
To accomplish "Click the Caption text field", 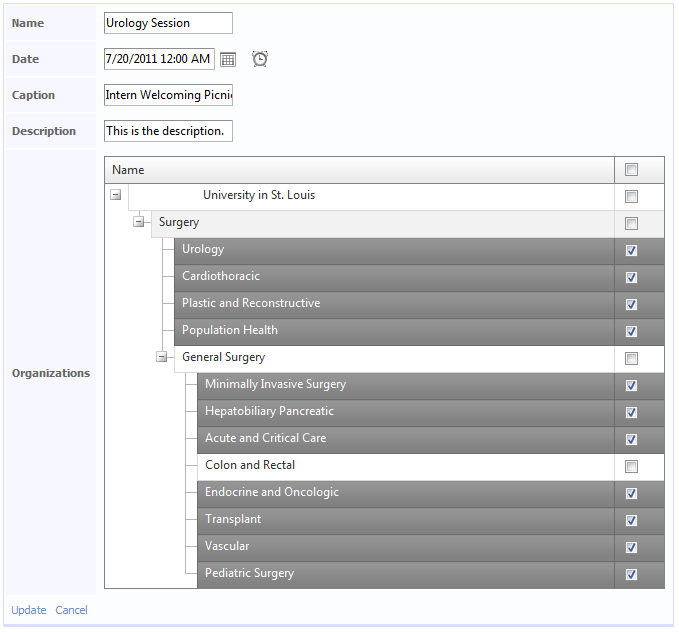I will click(168, 95).
